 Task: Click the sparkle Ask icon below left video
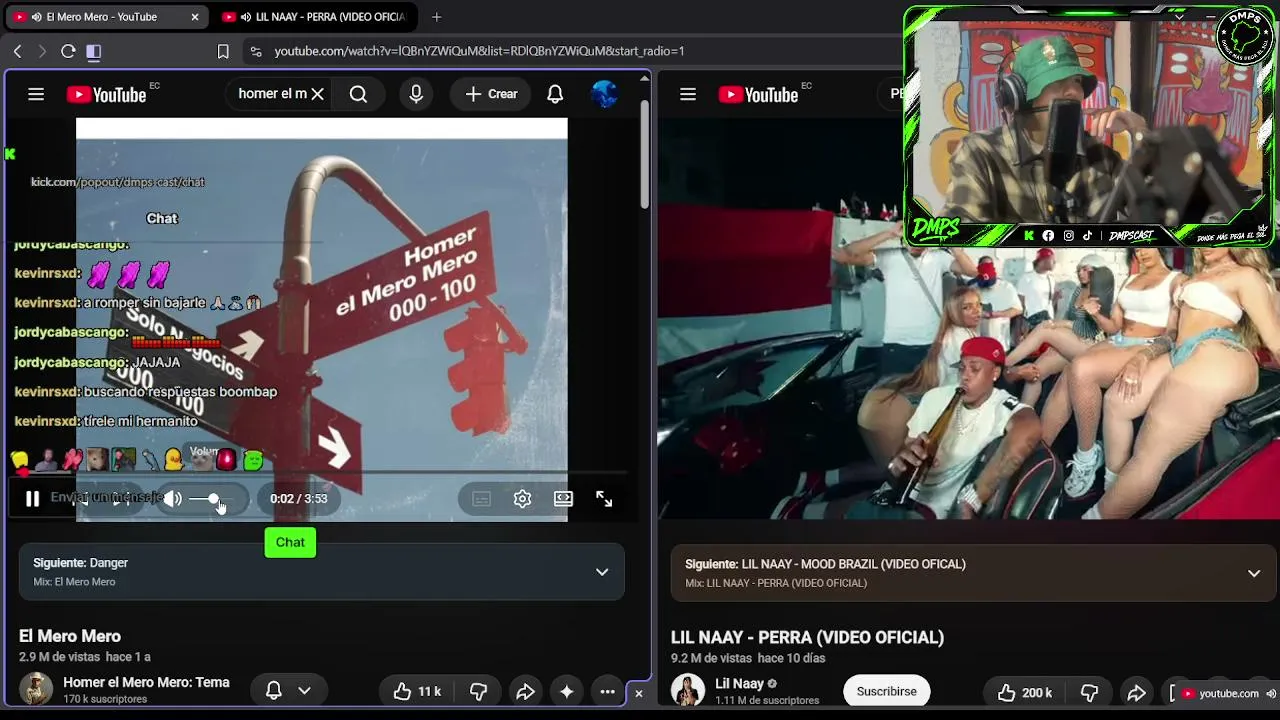pos(566,691)
